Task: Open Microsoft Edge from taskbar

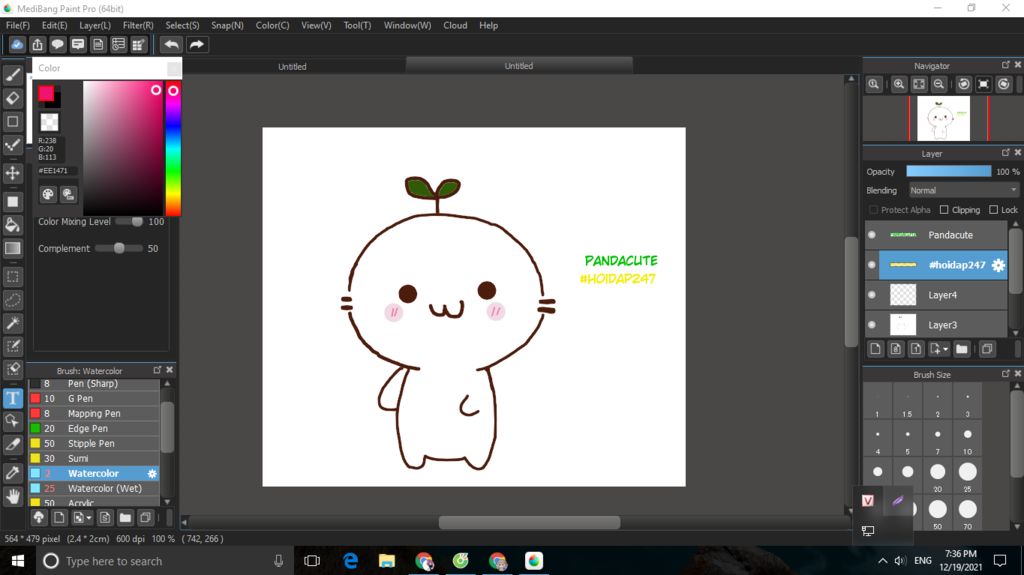Action: pyautogui.click(x=351, y=561)
